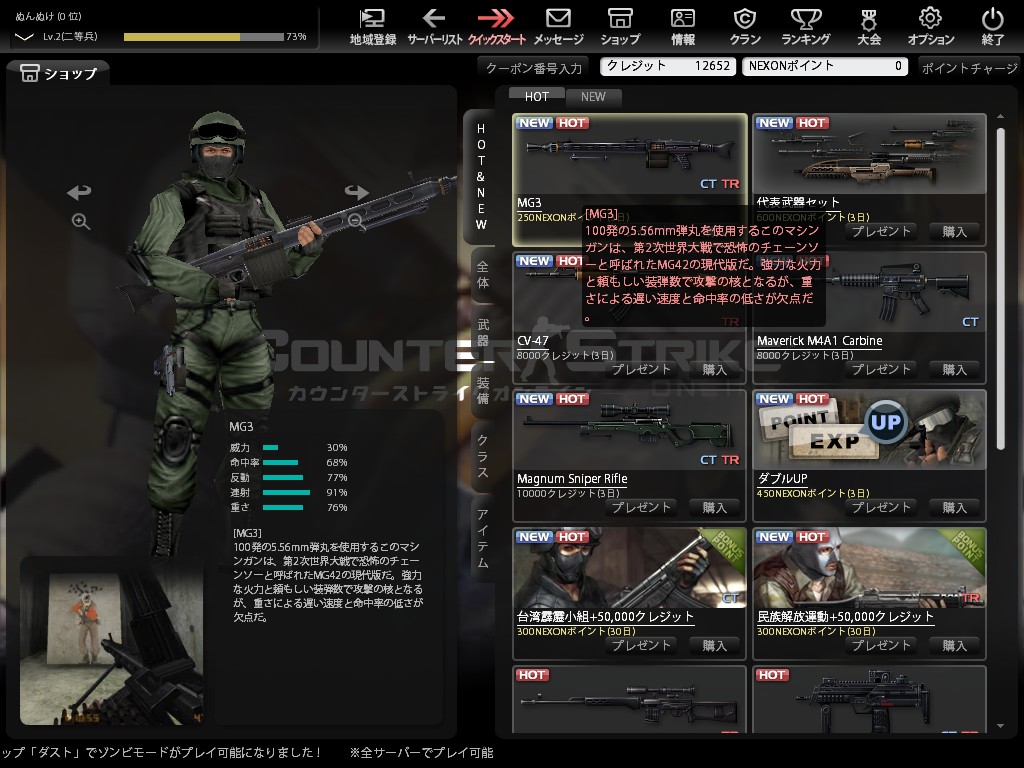Open 情報 info profile icon

click(x=683, y=26)
